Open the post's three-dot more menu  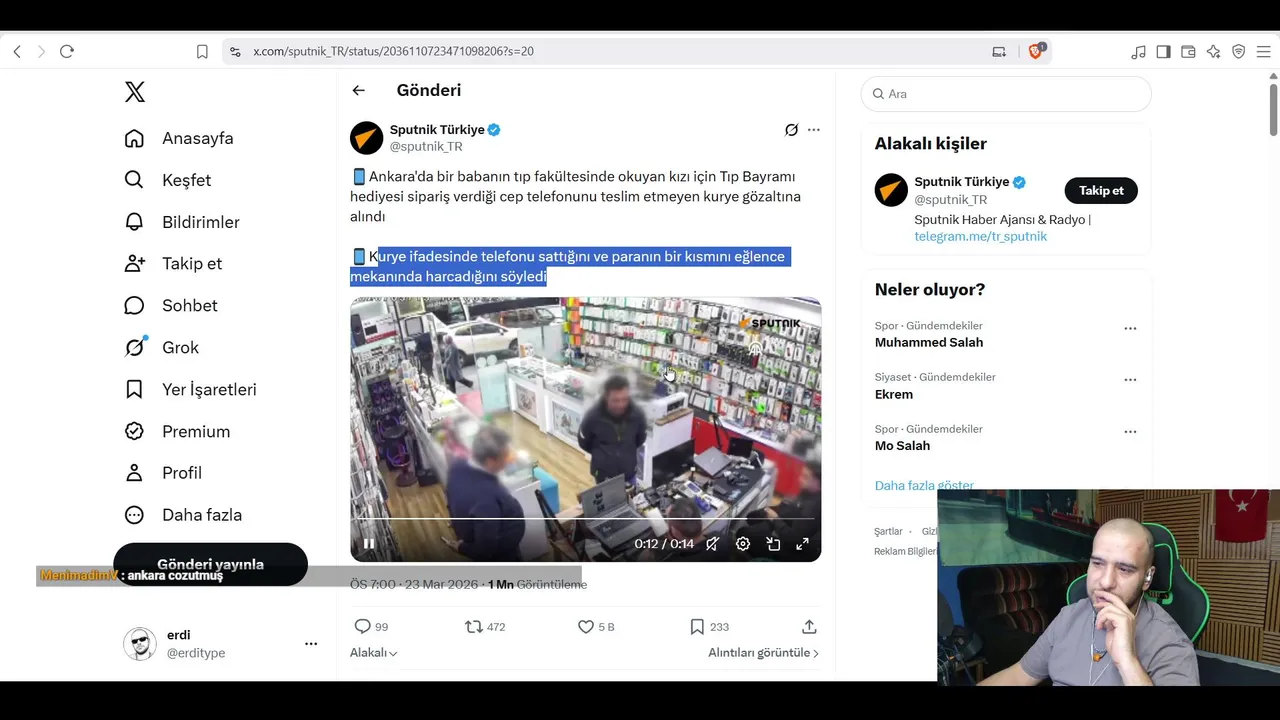(814, 130)
